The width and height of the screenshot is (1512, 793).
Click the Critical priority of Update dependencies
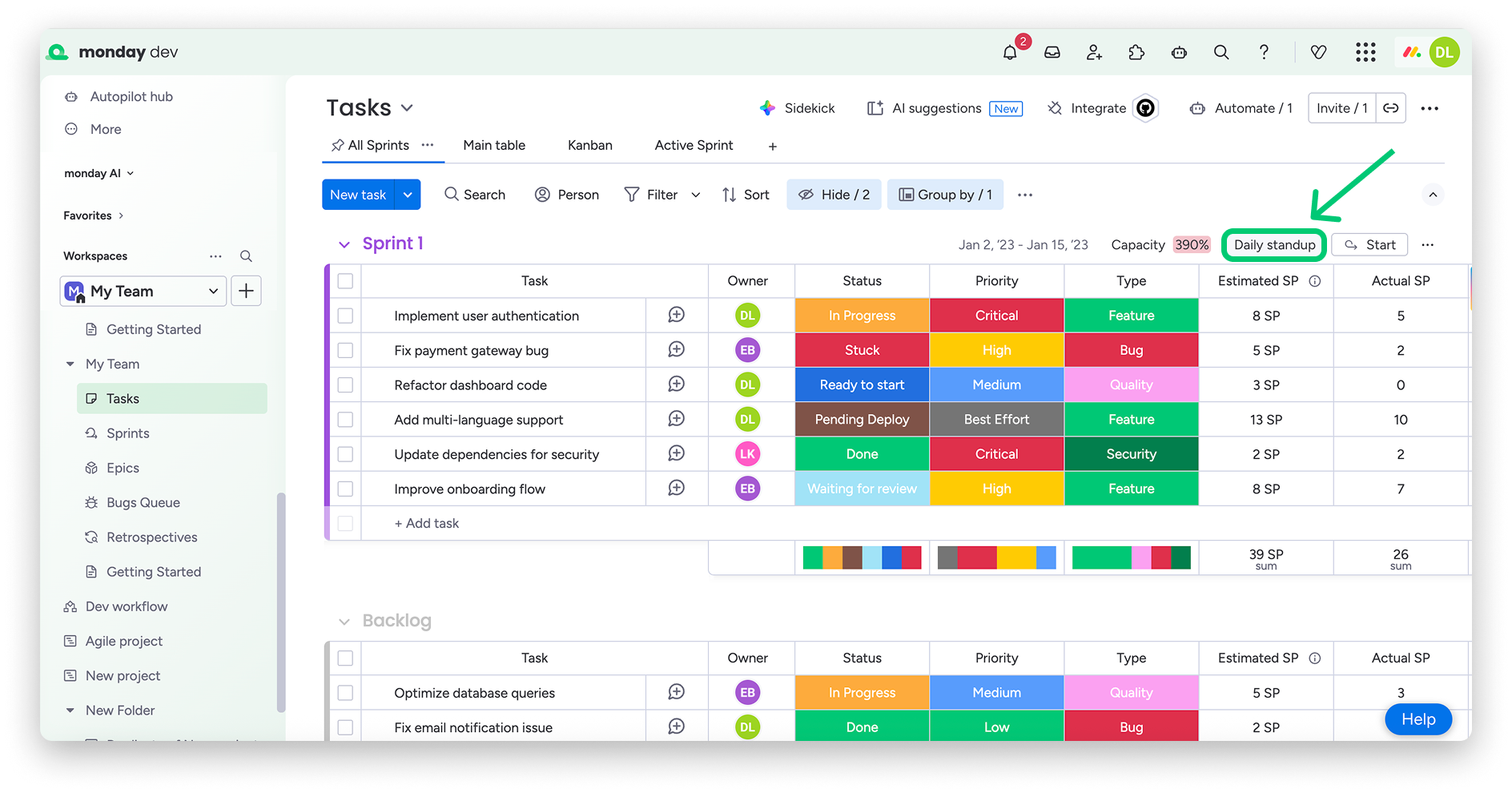(996, 454)
